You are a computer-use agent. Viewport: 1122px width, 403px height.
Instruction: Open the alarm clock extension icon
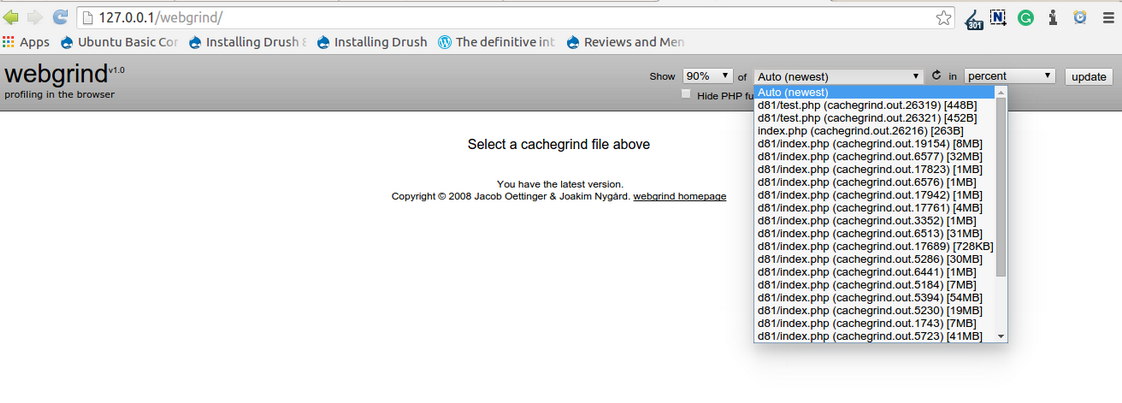1080,17
